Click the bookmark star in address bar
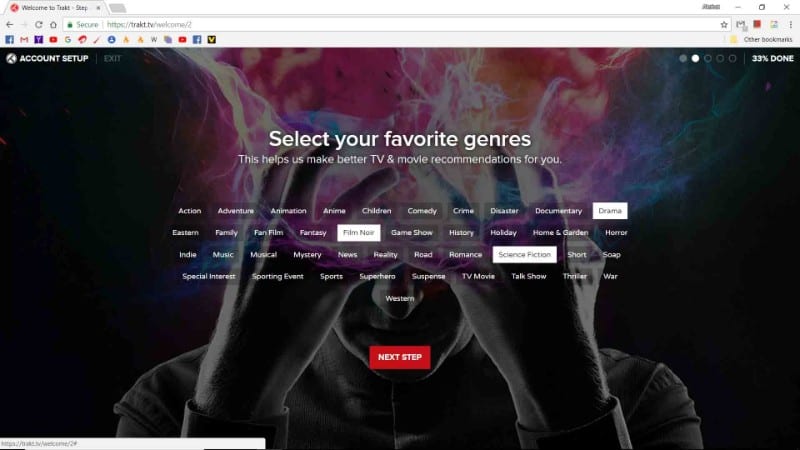 [x=723, y=24]
